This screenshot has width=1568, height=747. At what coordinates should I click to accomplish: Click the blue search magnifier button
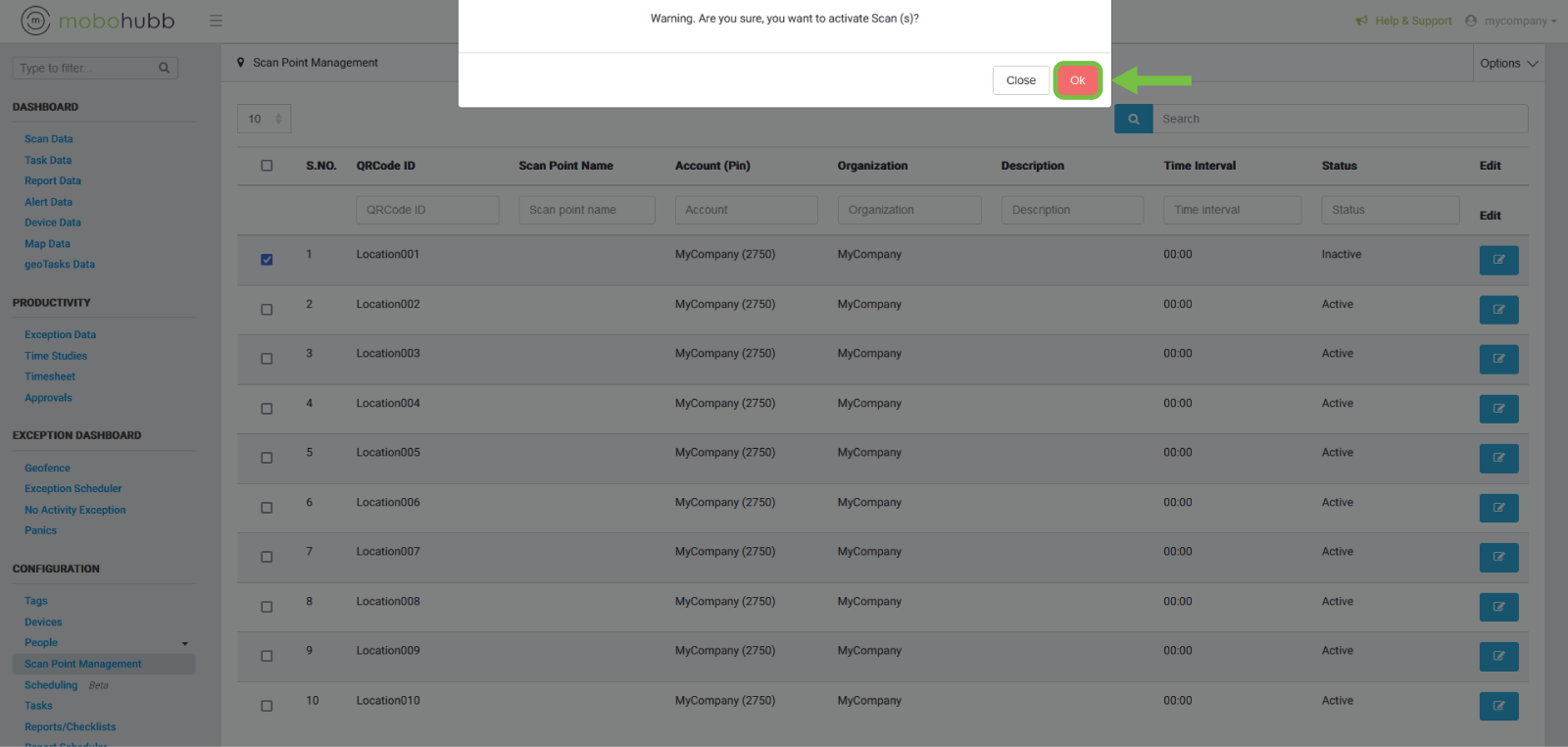point(1133,119)
